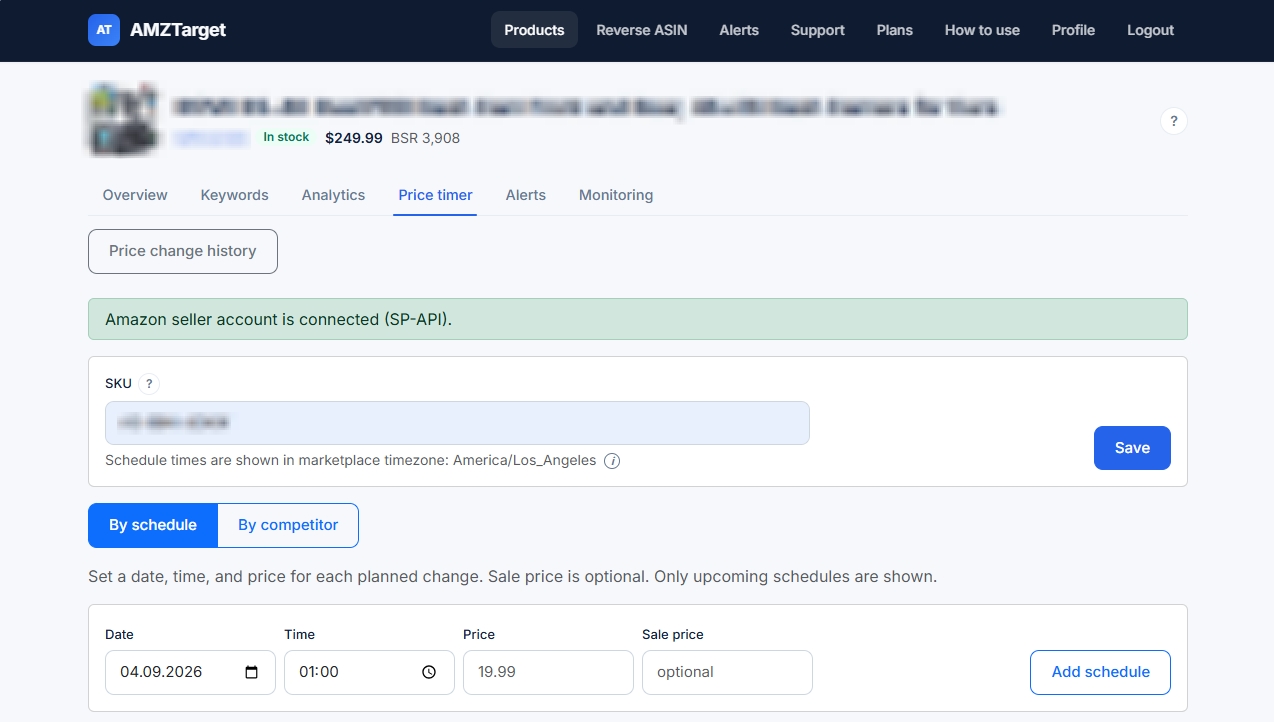This screenshot has height=722, width=1274.
Task: Open Price change history
Action: pyautogui.click(x=183, y=251)
